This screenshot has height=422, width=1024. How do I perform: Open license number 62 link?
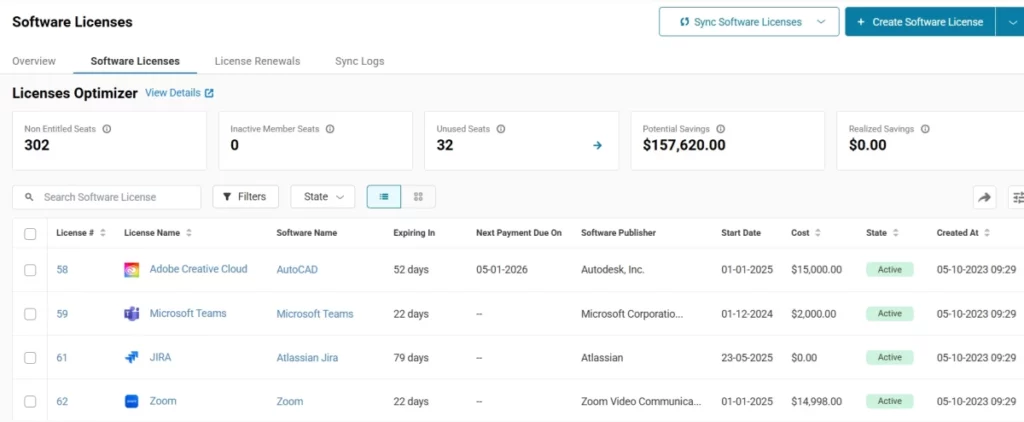pos(62,402)
